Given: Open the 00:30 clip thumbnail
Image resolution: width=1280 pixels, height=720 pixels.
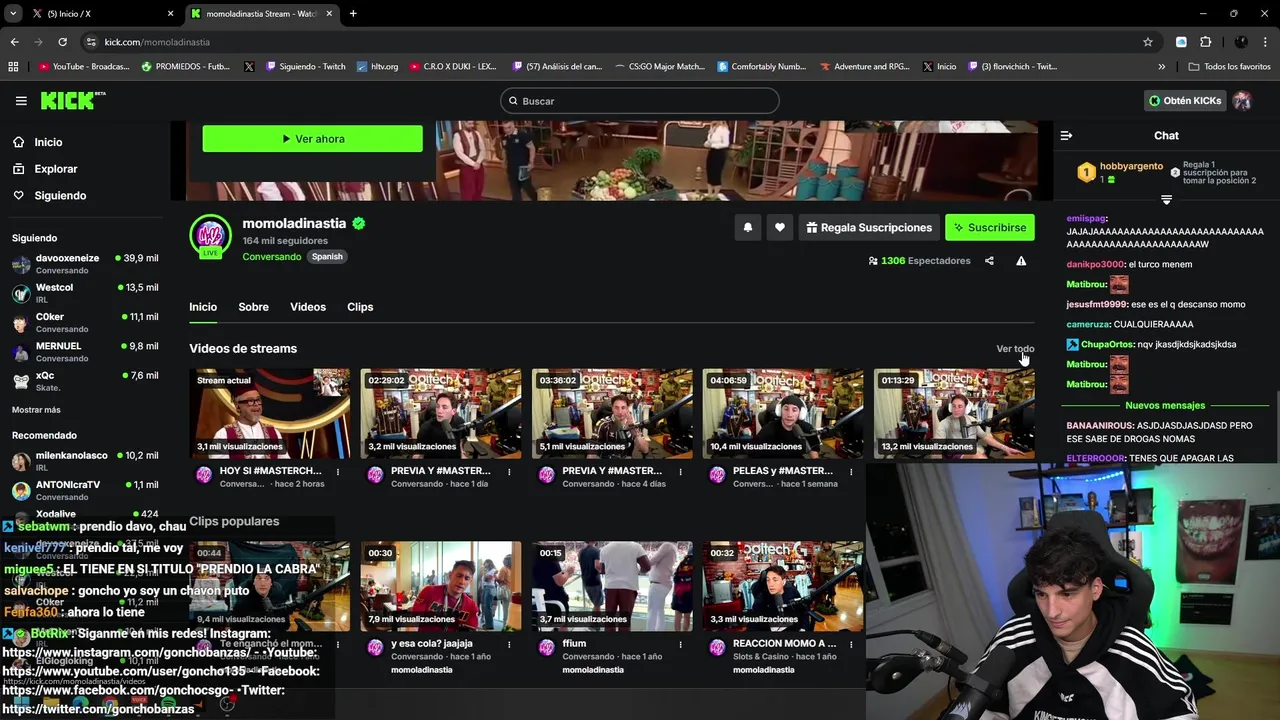Looking at the screenshot, I should click(x=440, y=586).
